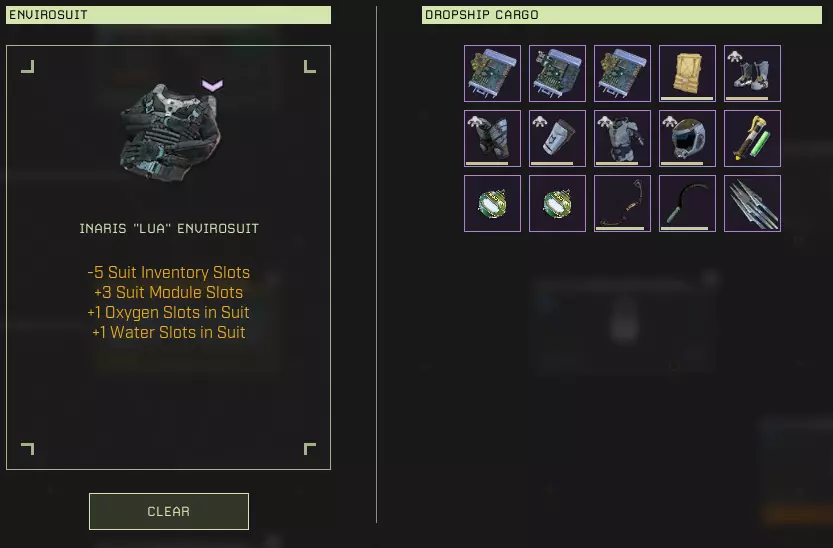Choose the arm gauntlet armor item
This screenshot has width=833, height=548.
click(x=557, y=139)
